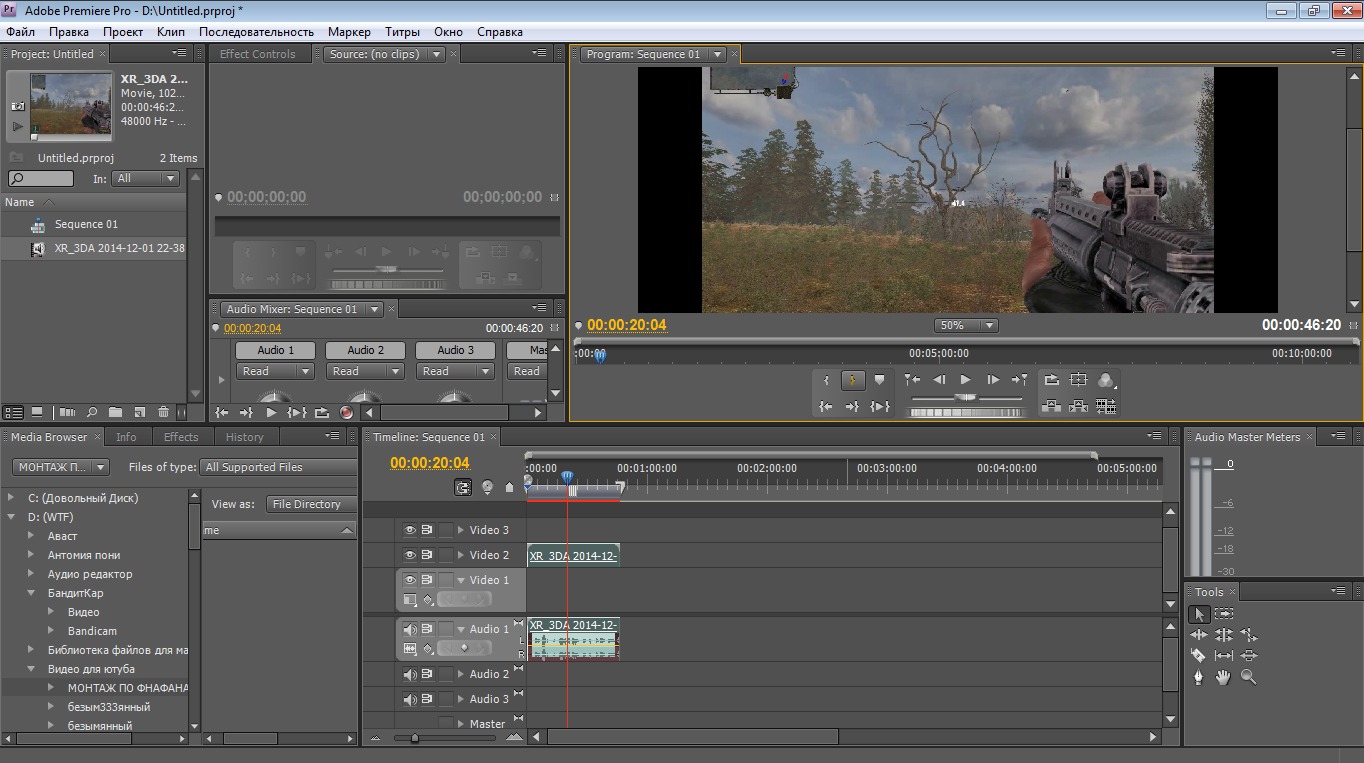Set In point in Program monitor
This screenshot has width=1364, height=763.
(826, 380)
